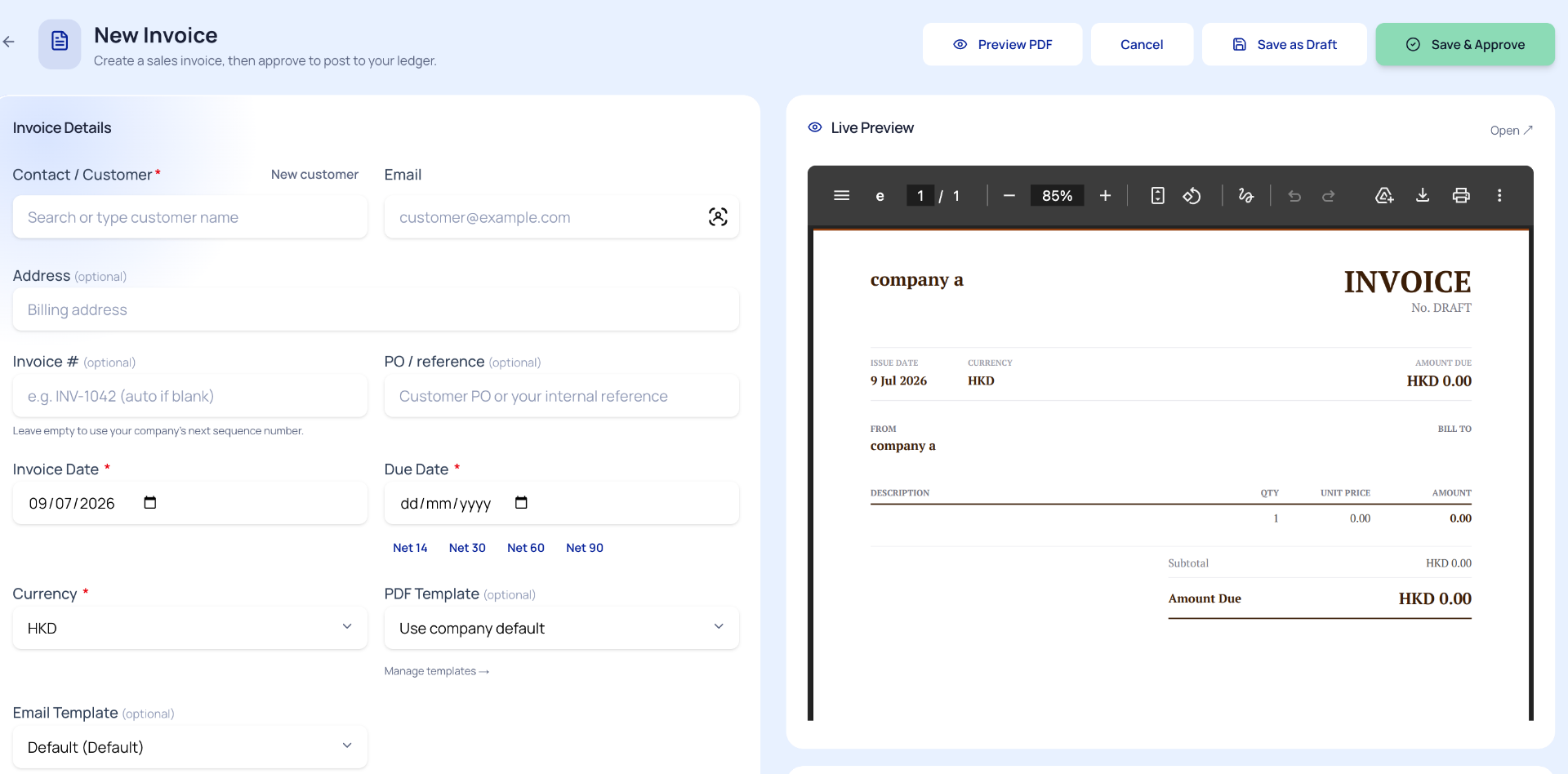Click 'No. DRAFT' text in preview

click(x=1441, y=308)
